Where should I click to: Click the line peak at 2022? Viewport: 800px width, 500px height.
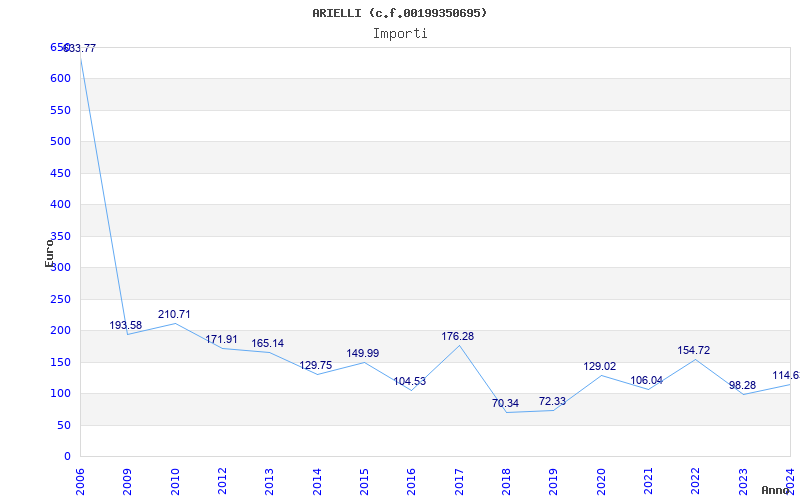pos(695,359)
